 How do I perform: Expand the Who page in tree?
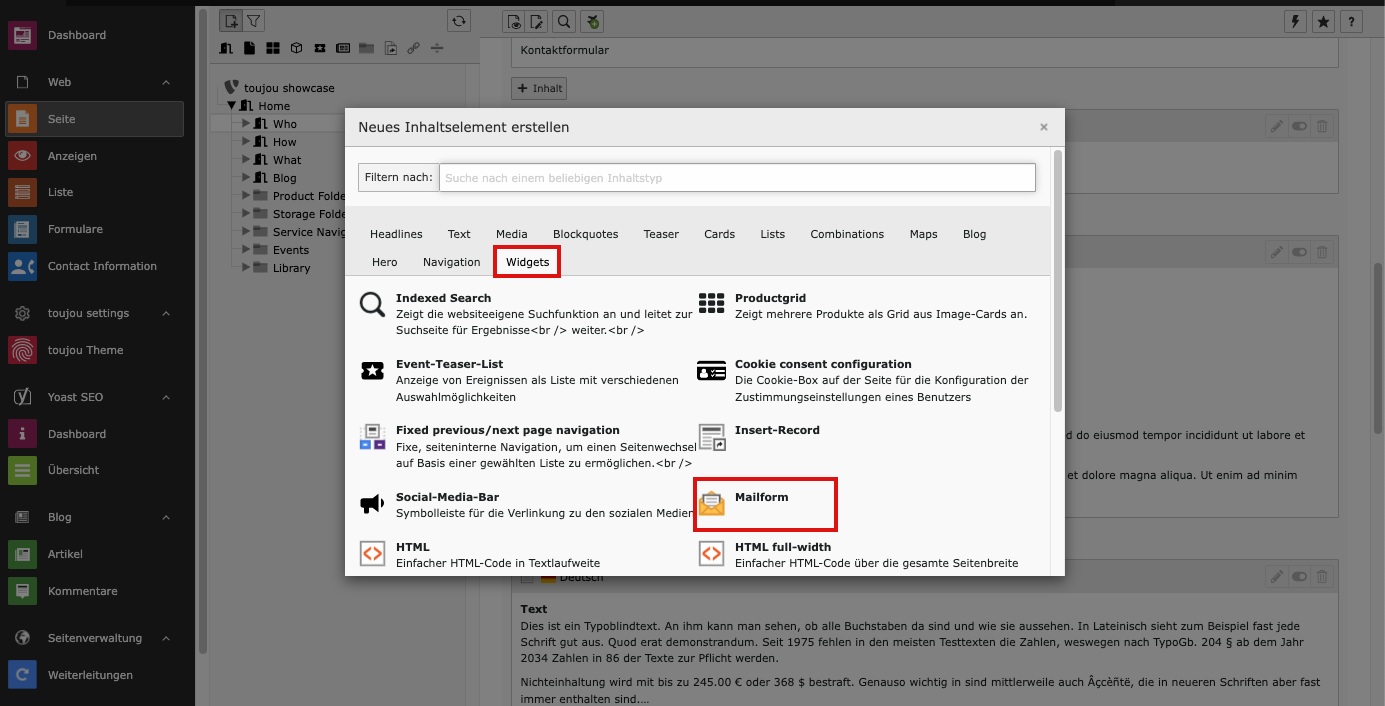click(246, 124)
